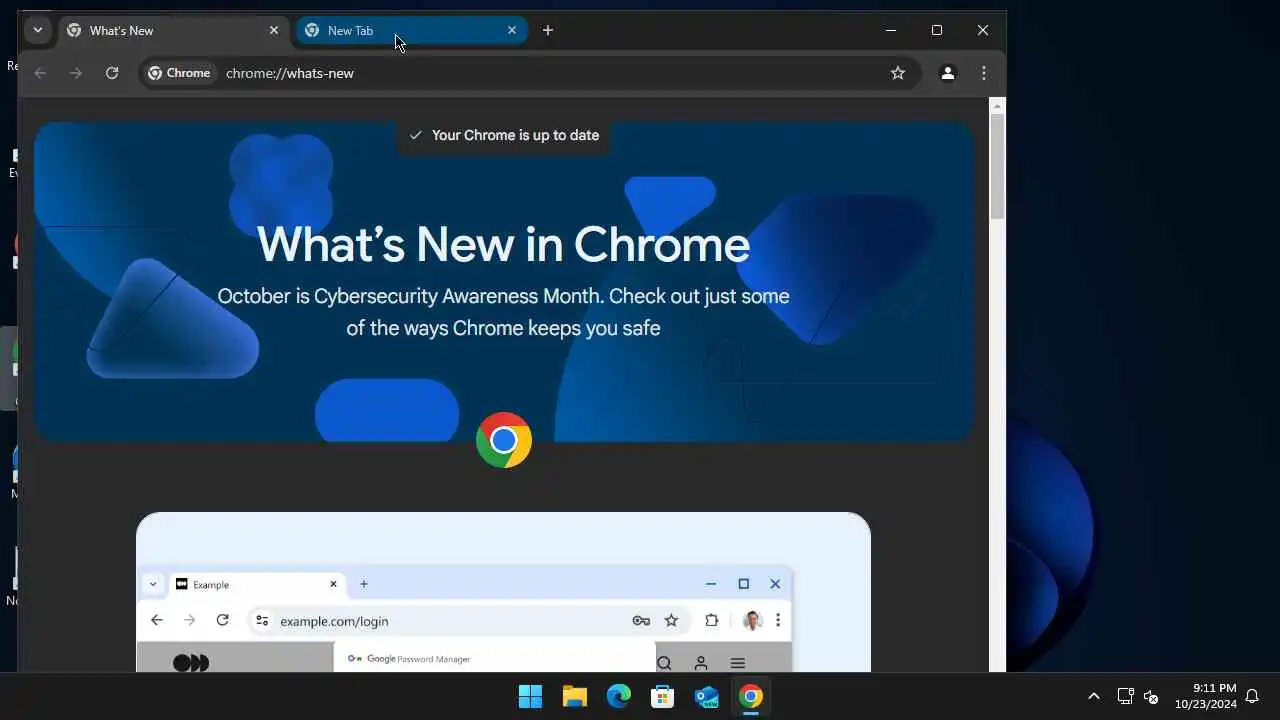Click the Chrome taskbar icon
Image resolution: width=1280 pixels, height=720 pixels.
pyautogui.click(x=751, y=696)
